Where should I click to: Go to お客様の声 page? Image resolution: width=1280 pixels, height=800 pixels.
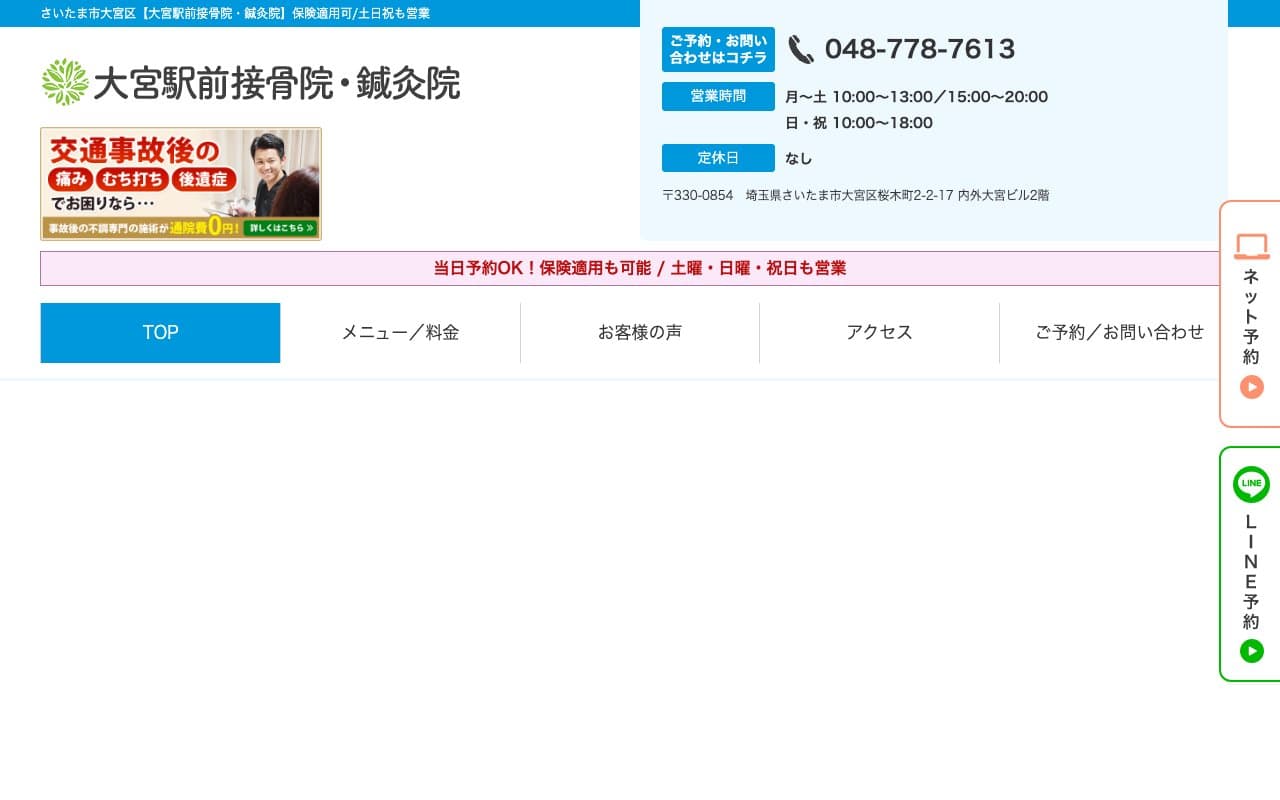point(640,333)
